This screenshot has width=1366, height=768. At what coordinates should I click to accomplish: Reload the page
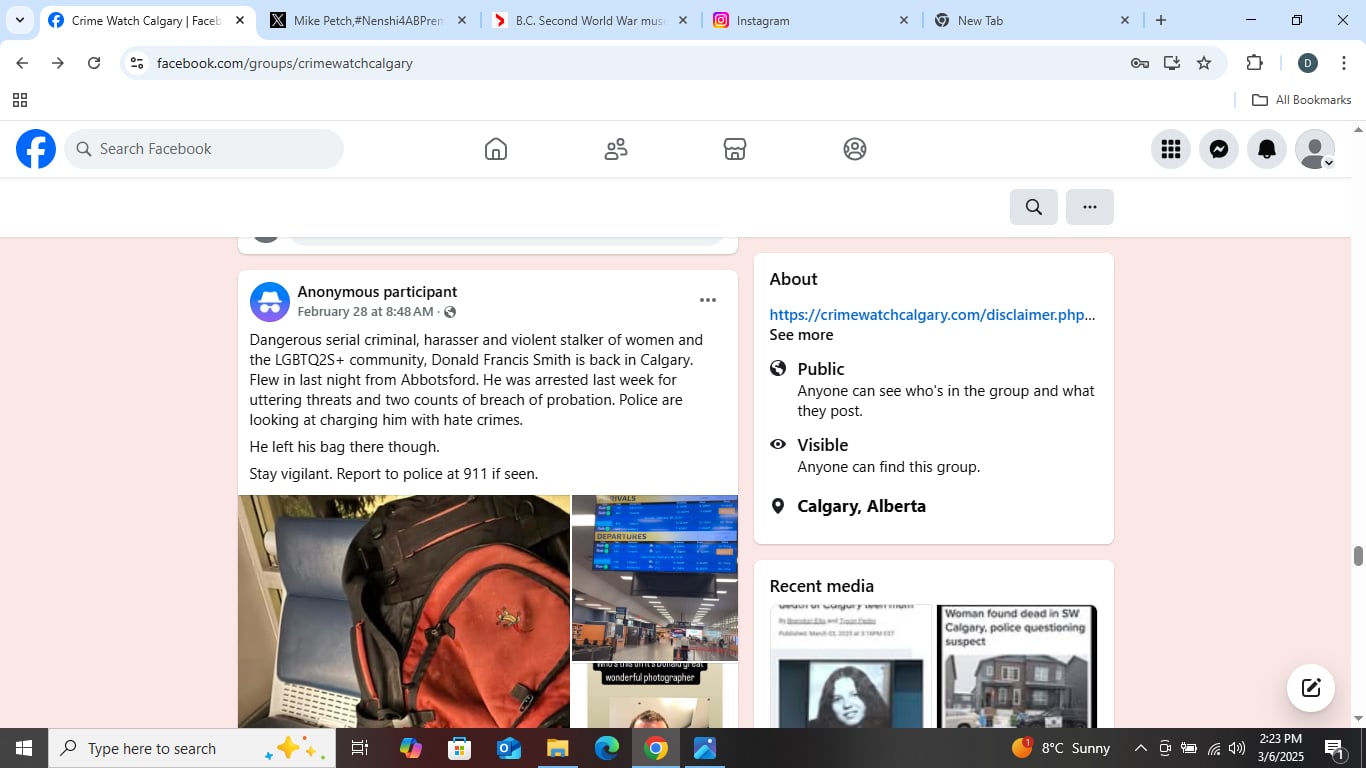point(94,63)
